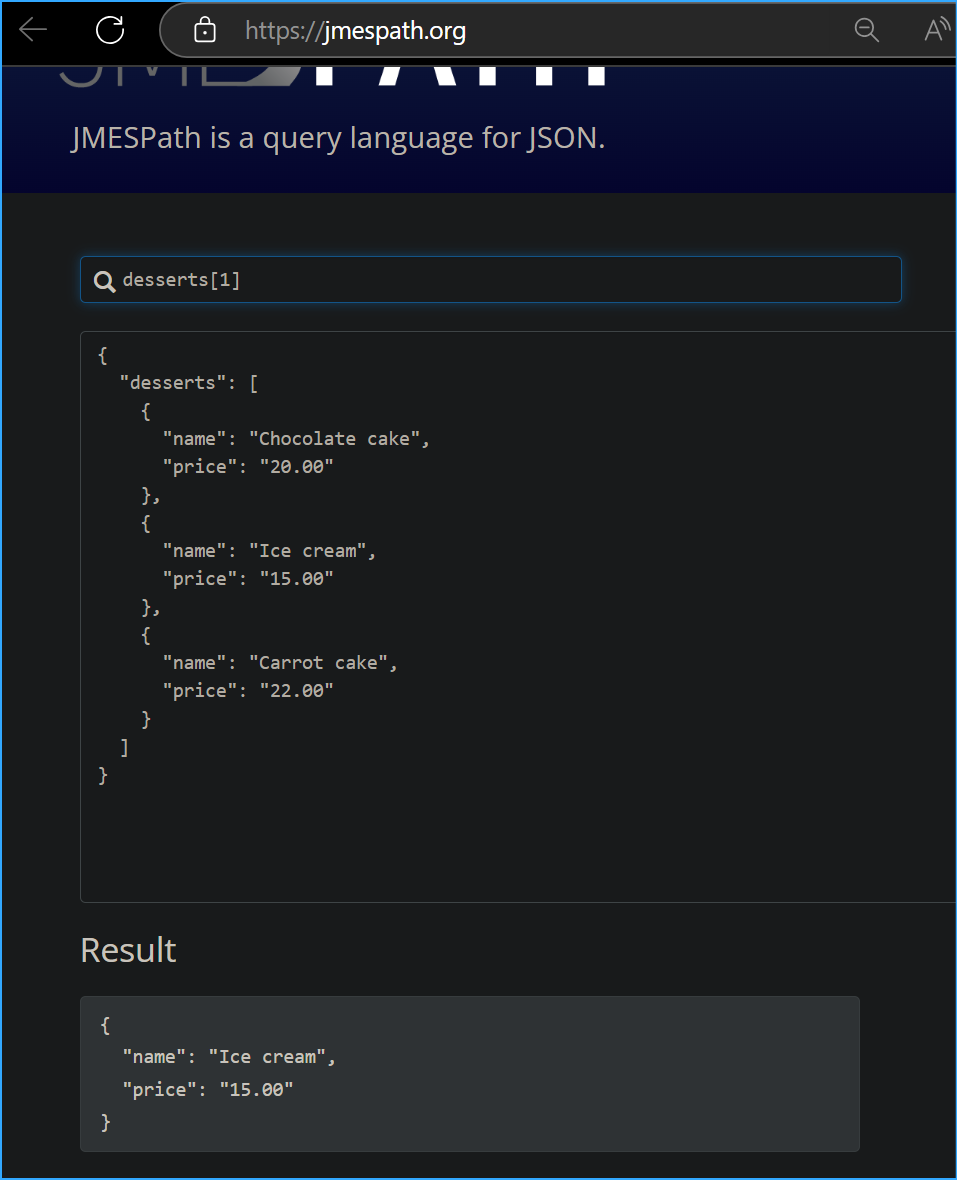Click the read aloud icon

point(936,31)
